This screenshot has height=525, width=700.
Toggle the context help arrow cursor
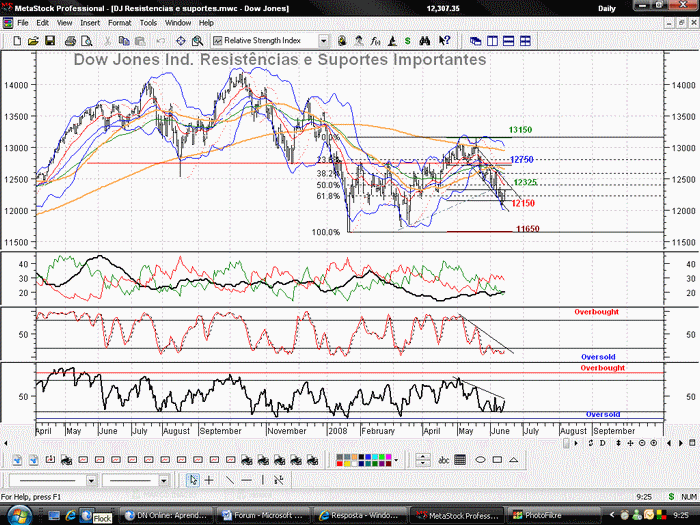coord(444,41)
